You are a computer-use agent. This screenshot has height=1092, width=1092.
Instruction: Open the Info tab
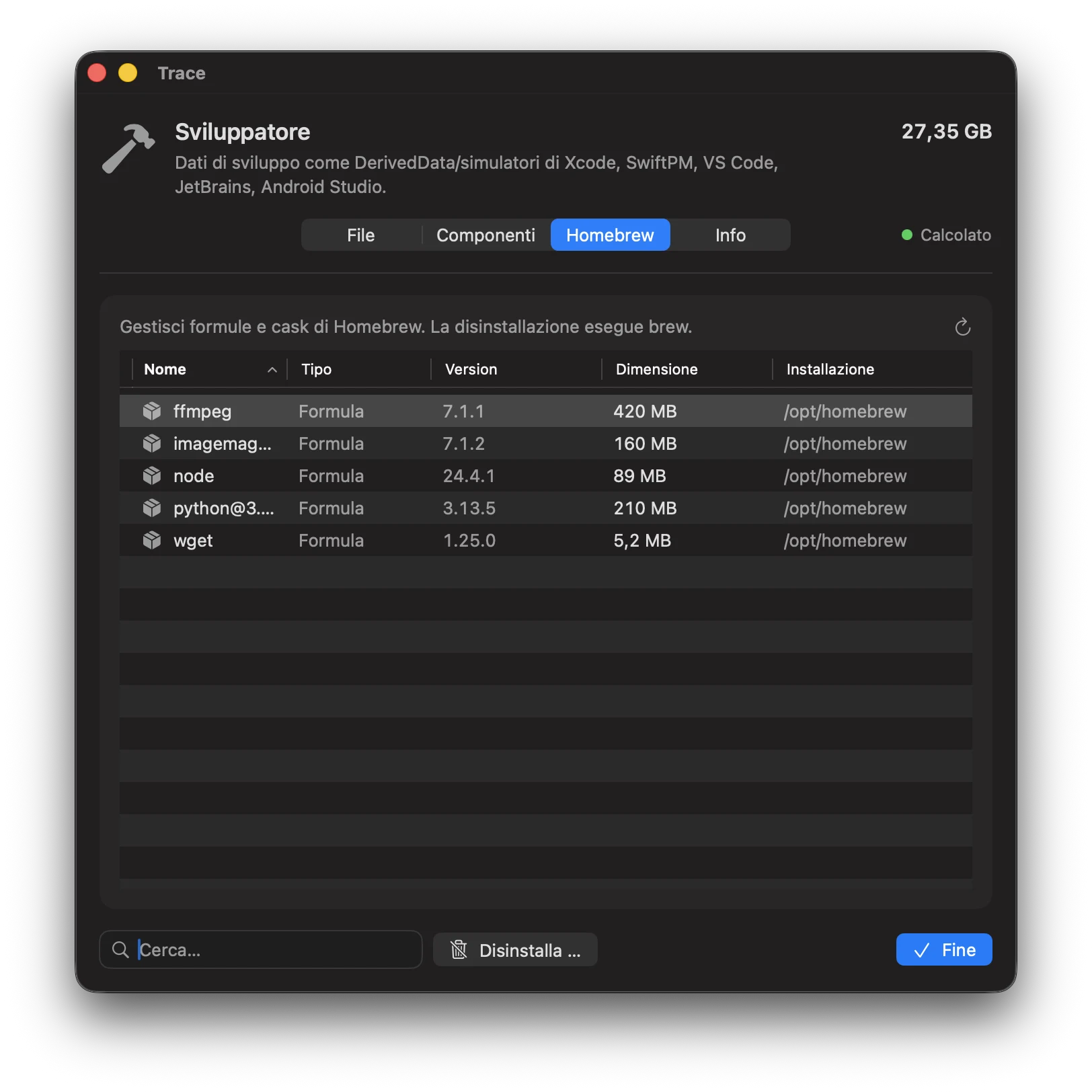tap(730, 235)
